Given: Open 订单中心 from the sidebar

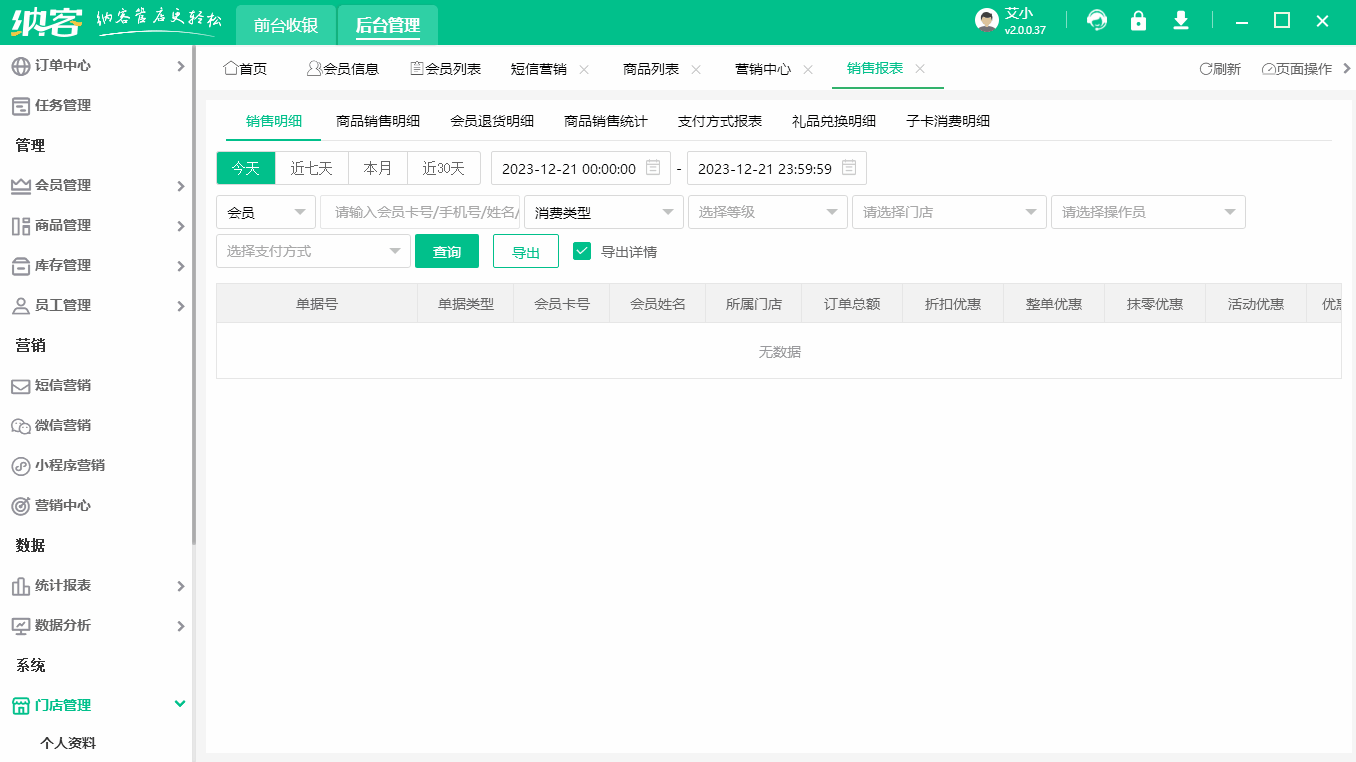Looking at the screenshot, I should 65,65.
